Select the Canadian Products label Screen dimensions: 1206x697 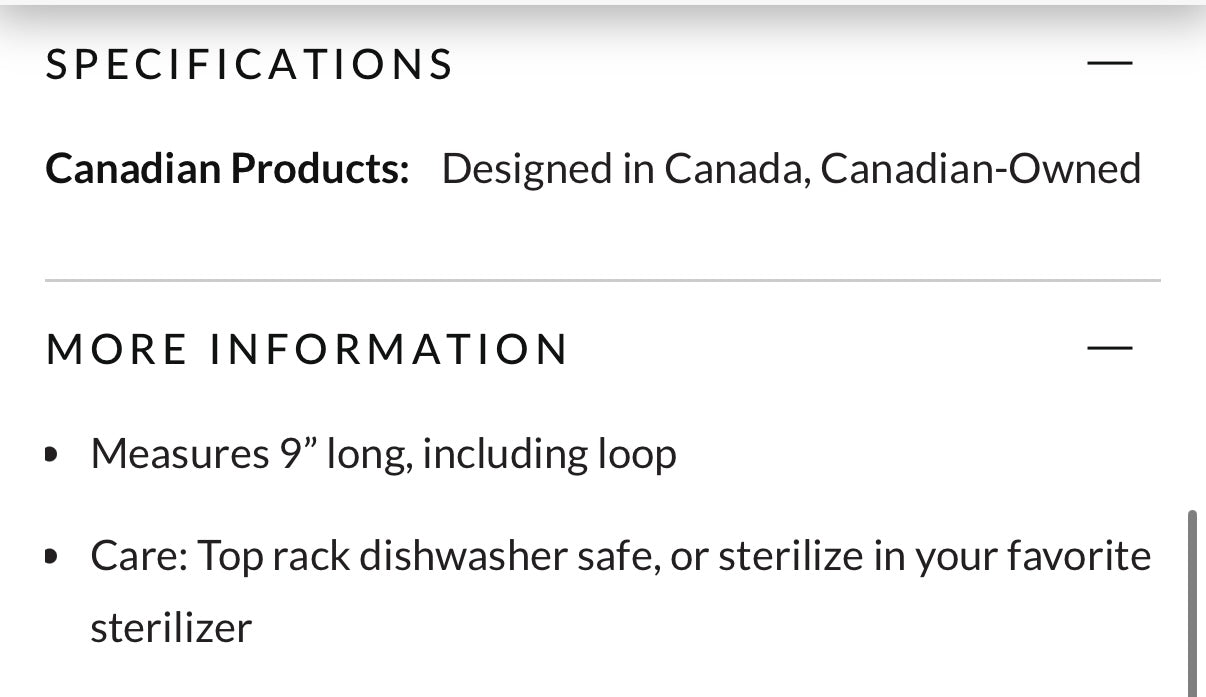(x=227, y=169)
